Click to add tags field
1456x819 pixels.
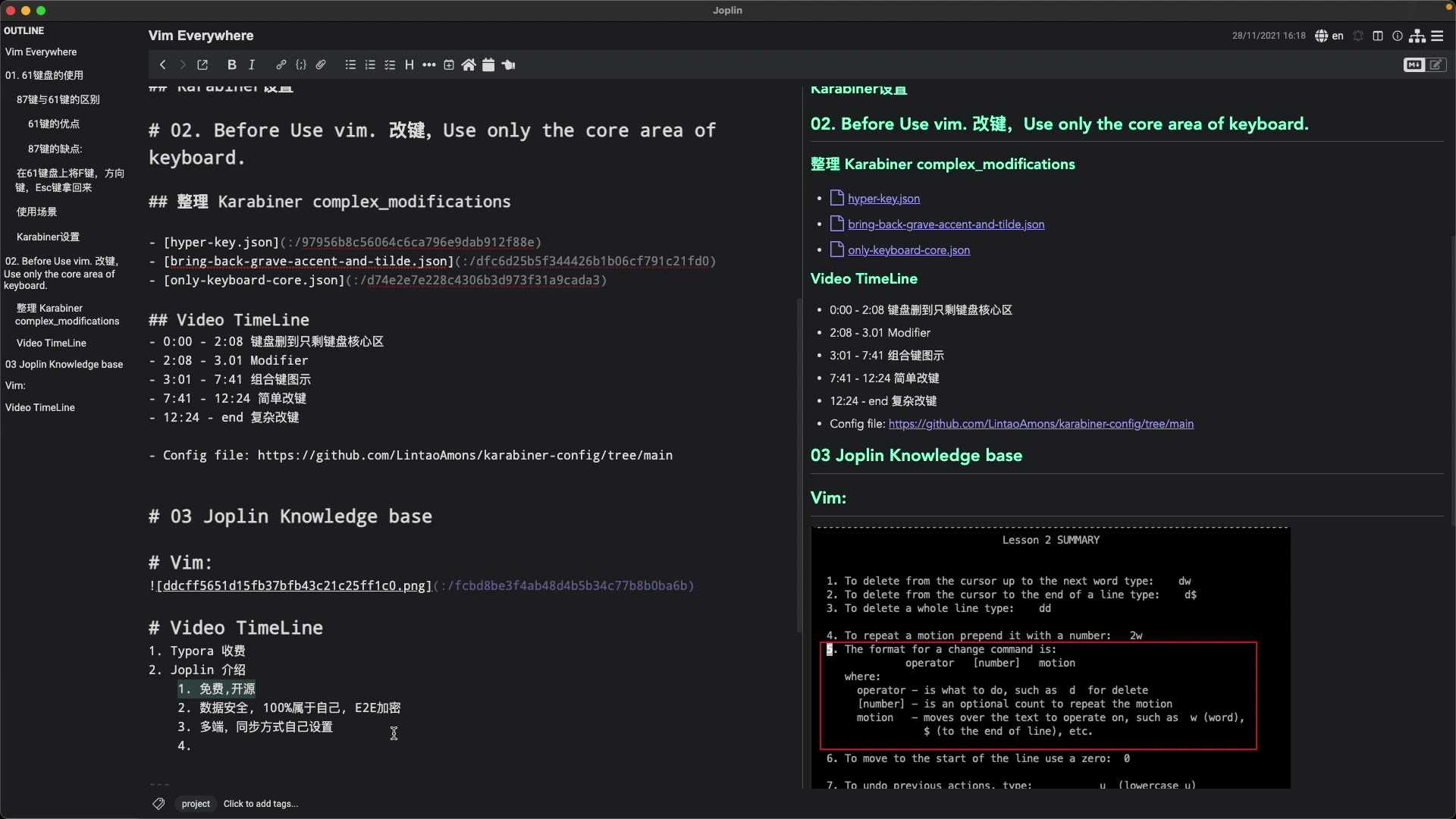click(261, 804)
